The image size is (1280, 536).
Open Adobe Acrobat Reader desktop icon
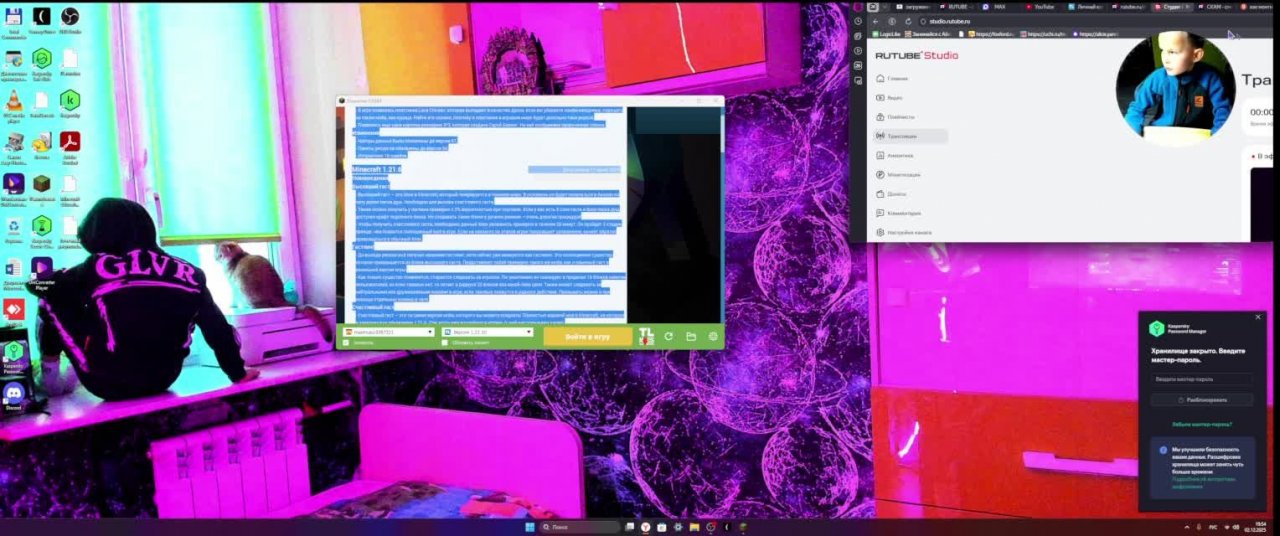point(70,143)
